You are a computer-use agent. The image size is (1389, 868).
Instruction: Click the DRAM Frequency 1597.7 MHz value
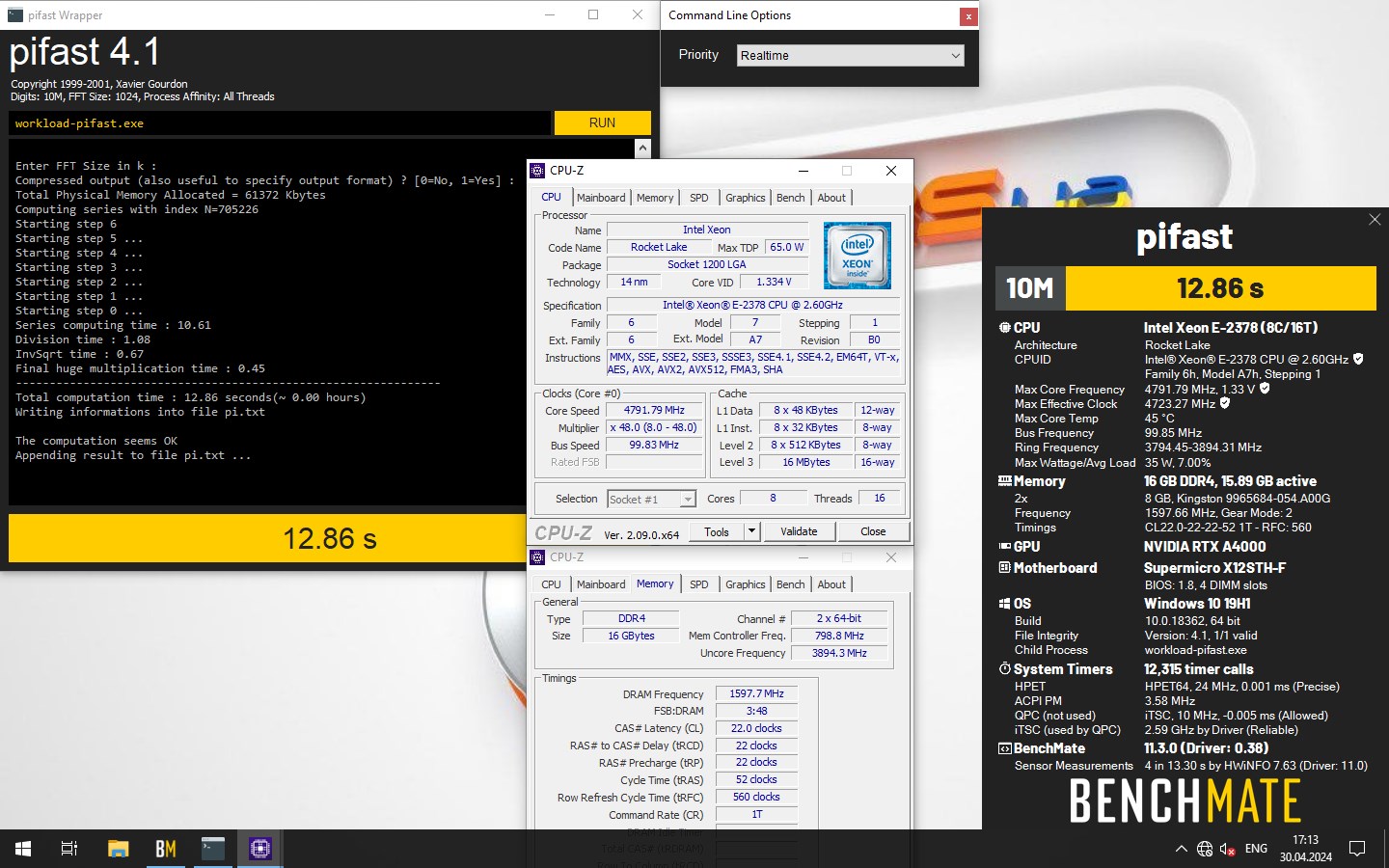pyautogui.click(x=756, y=693)
